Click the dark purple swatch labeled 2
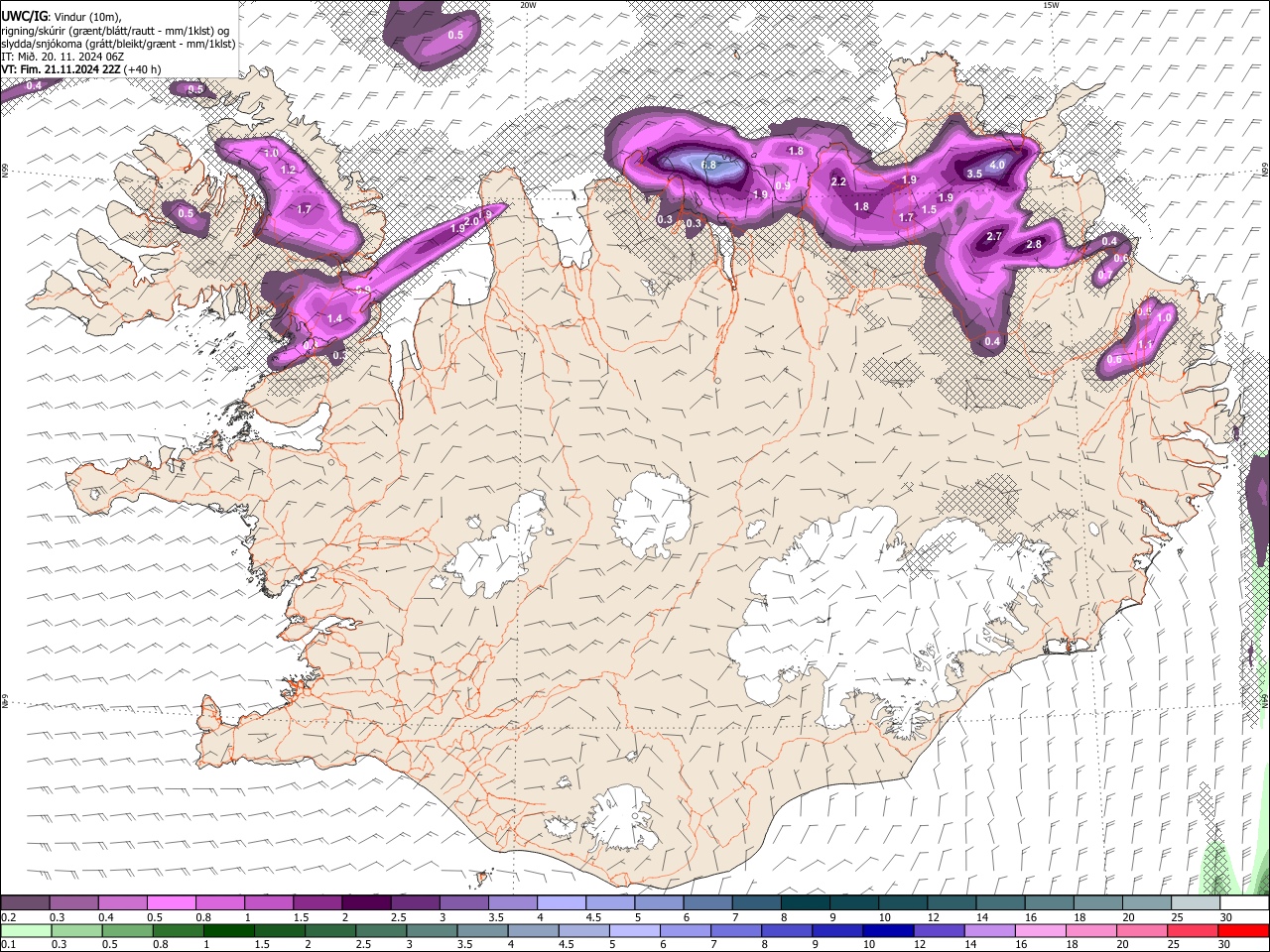 (366, 903)
